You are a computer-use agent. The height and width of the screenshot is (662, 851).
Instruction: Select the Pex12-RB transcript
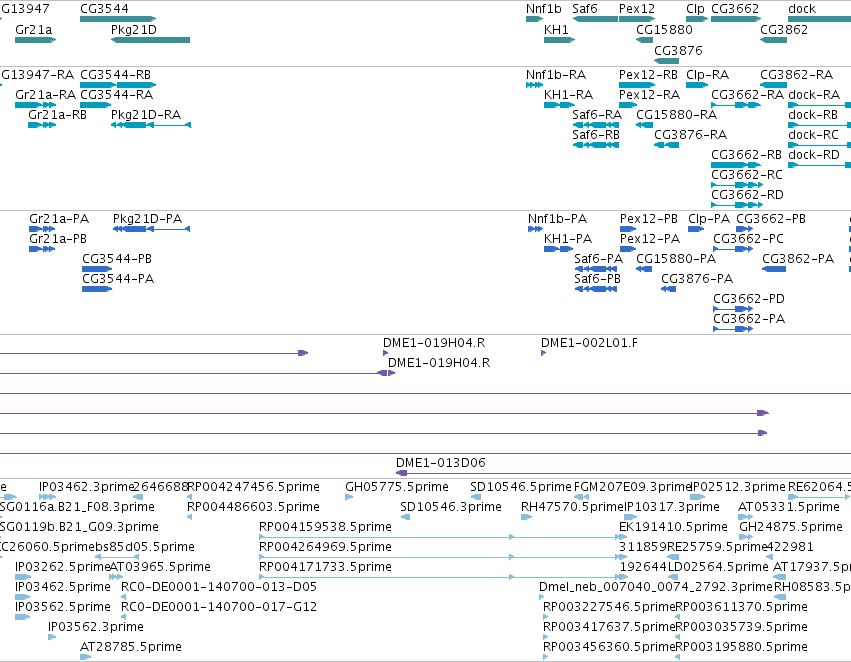coord(637,85)
